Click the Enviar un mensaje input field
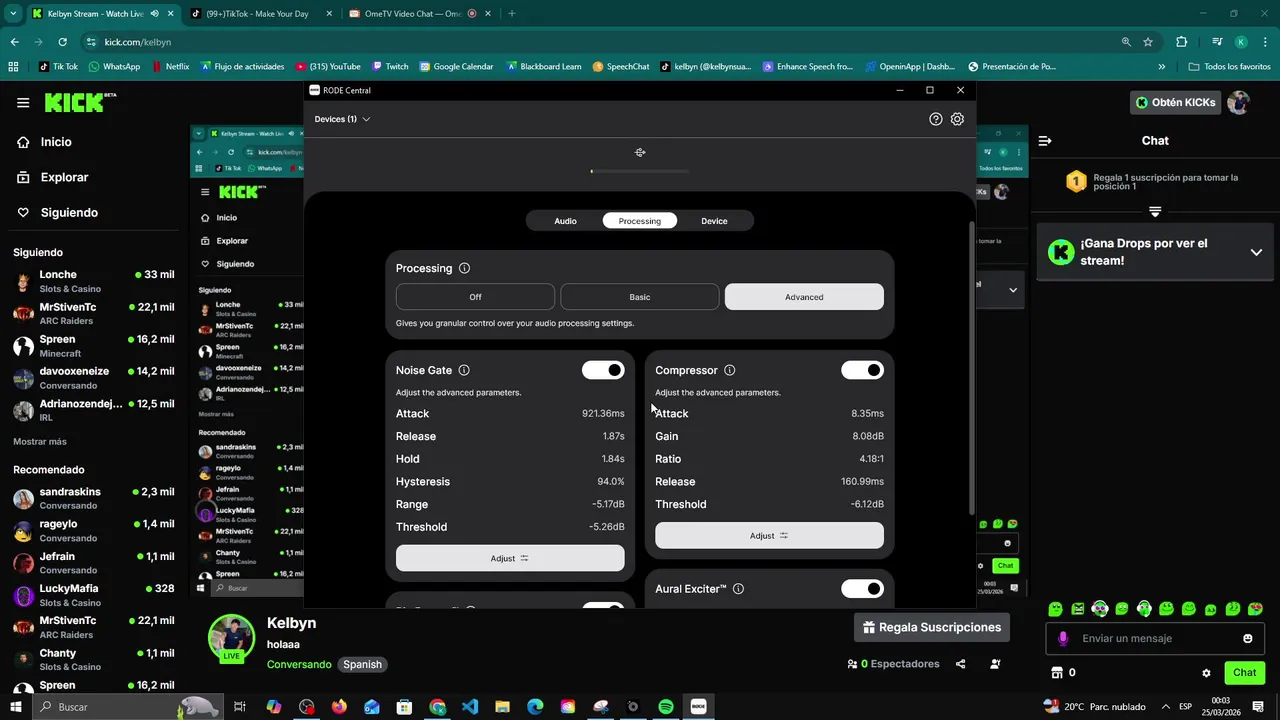The width and height of the screenshot is (1280, 720). click(1156, 638)
